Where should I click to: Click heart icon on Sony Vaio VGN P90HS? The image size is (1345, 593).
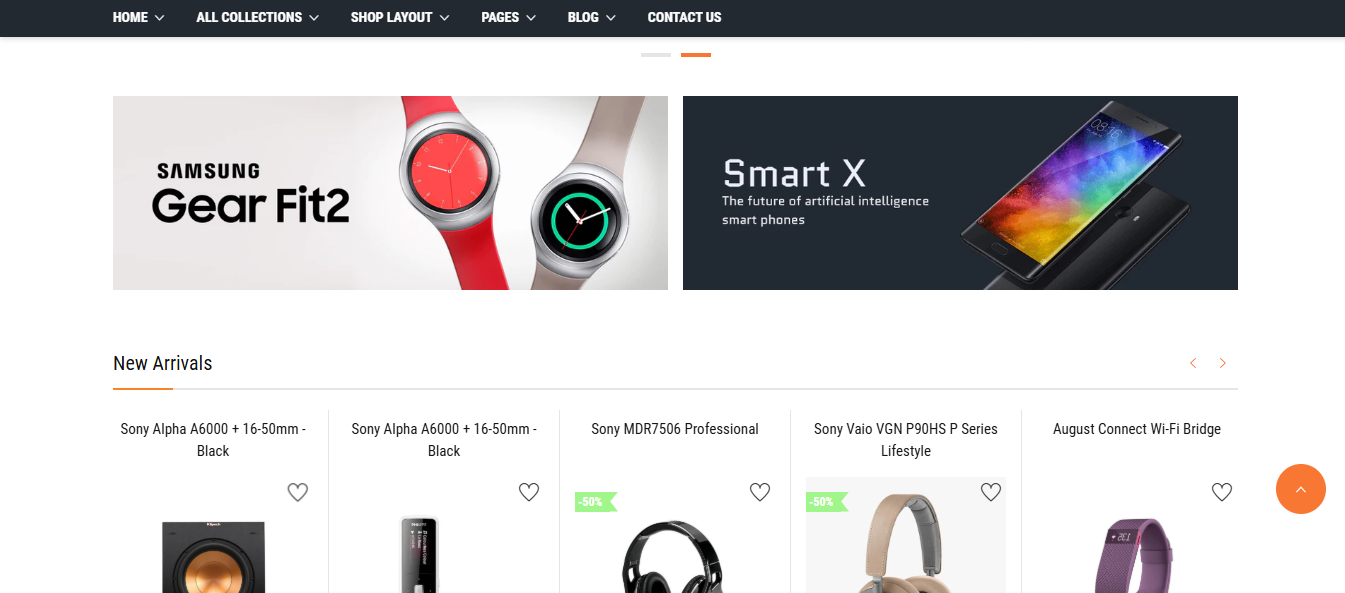click(x=991, y=492)
